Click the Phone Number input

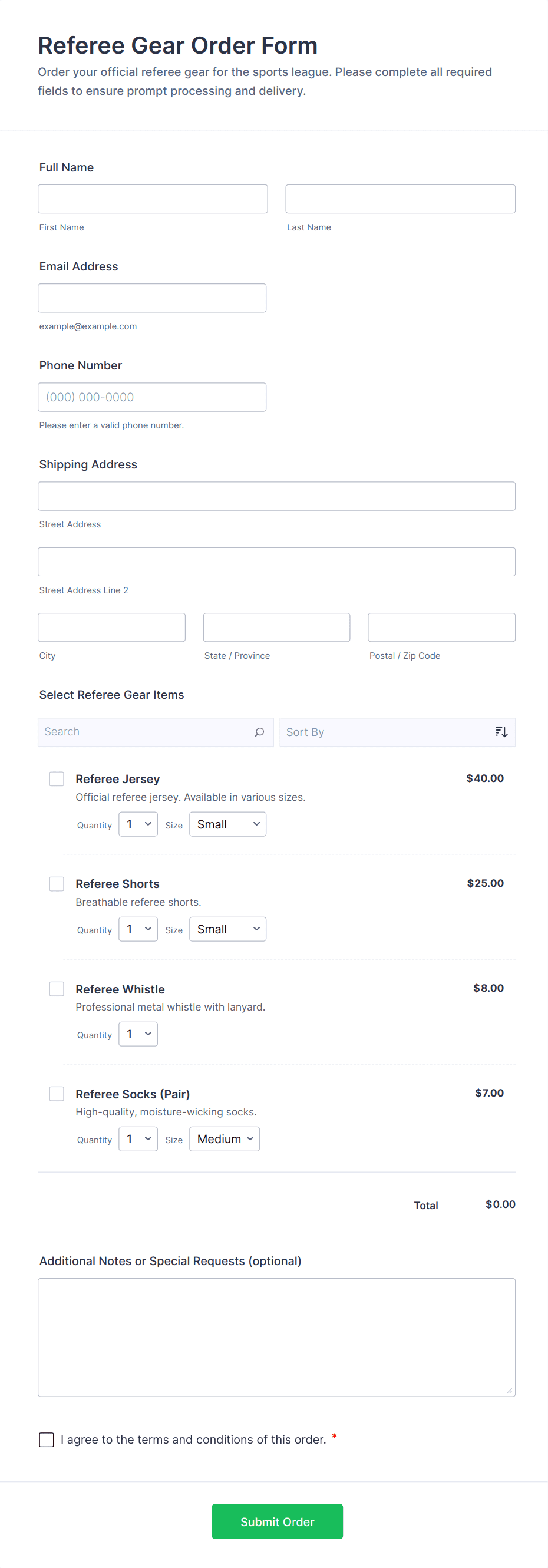tap(151, 397)
